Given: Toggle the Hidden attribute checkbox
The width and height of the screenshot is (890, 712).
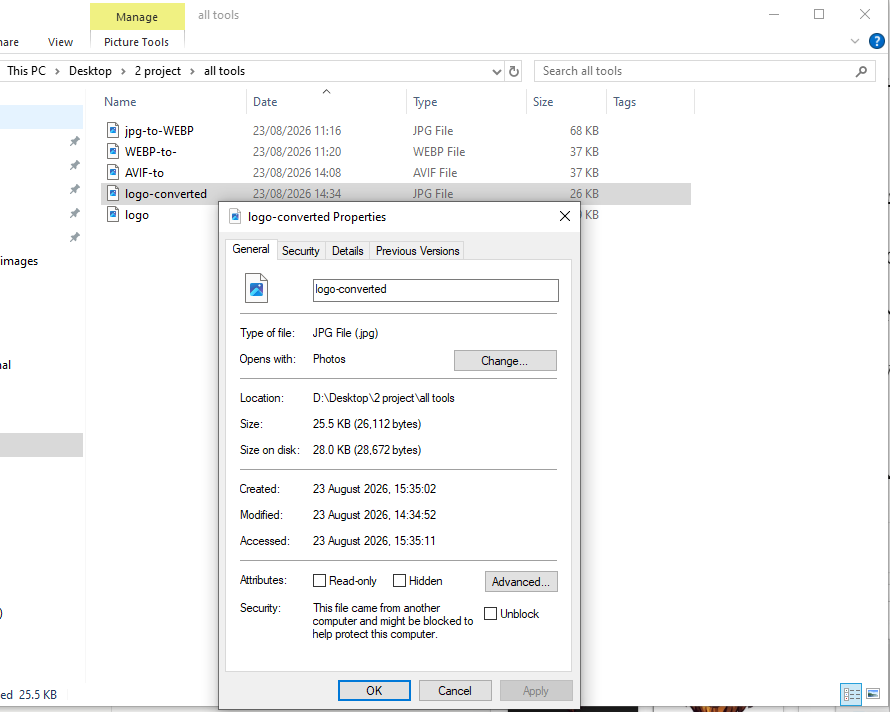Looking at the screenshot, I should tap(400, 581).
